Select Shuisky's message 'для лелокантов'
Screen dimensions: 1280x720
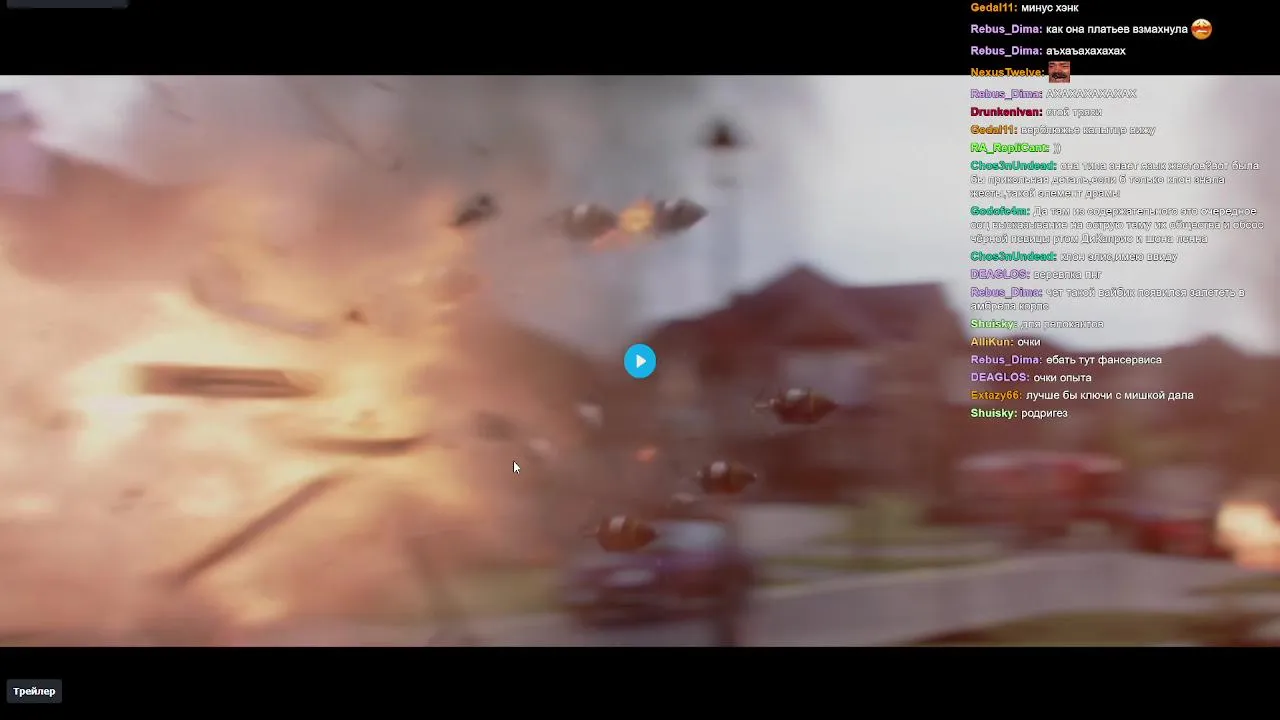[1062, 324]
